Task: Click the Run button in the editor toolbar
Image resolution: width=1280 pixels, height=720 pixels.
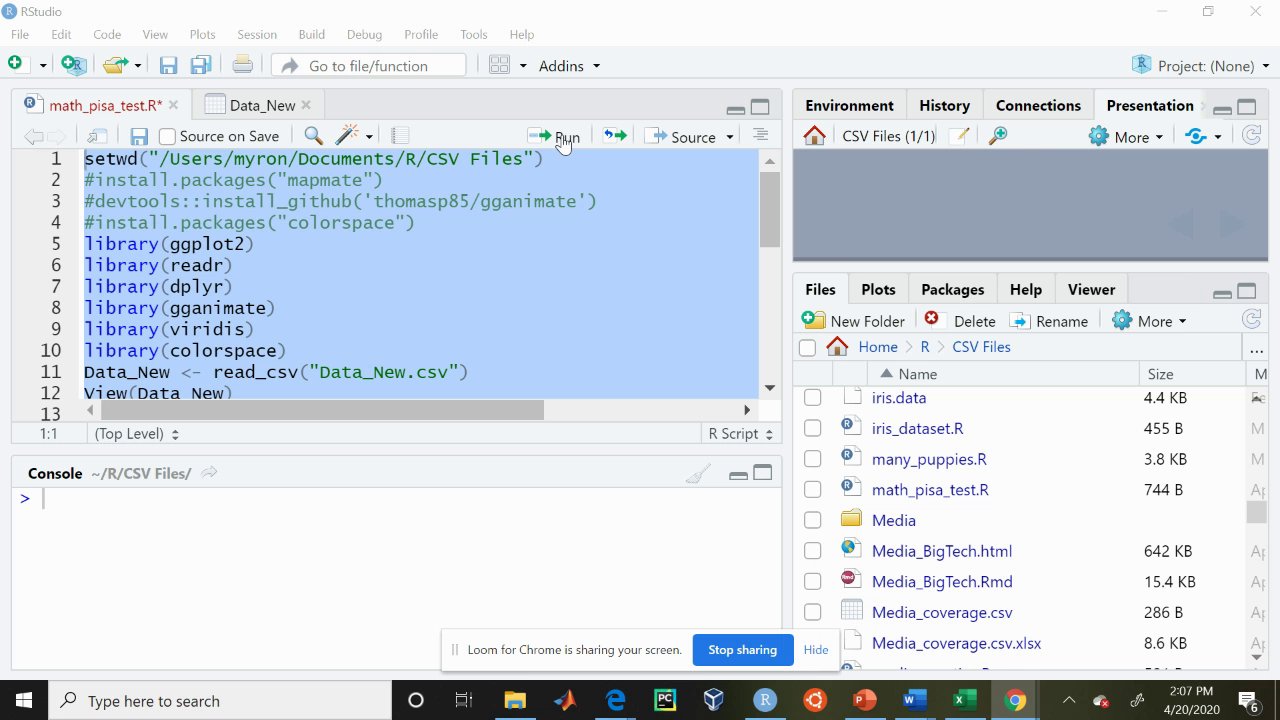Action: 555,137
